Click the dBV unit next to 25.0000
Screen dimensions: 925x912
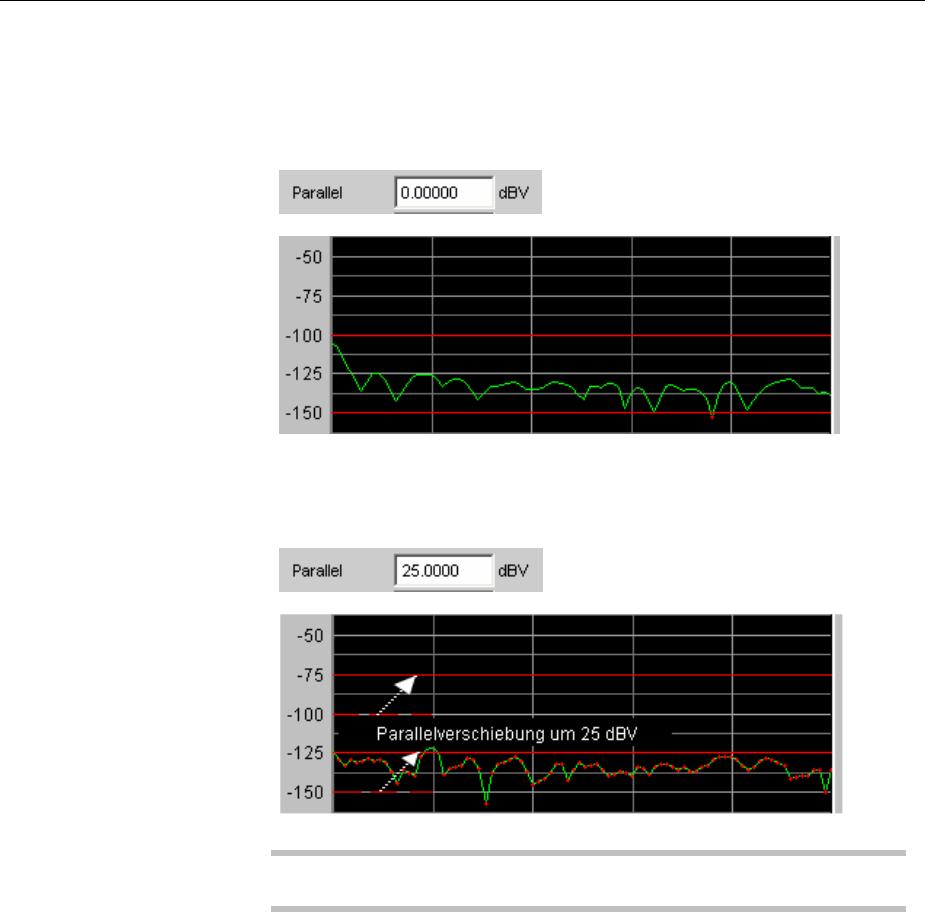tap(513, 570)
